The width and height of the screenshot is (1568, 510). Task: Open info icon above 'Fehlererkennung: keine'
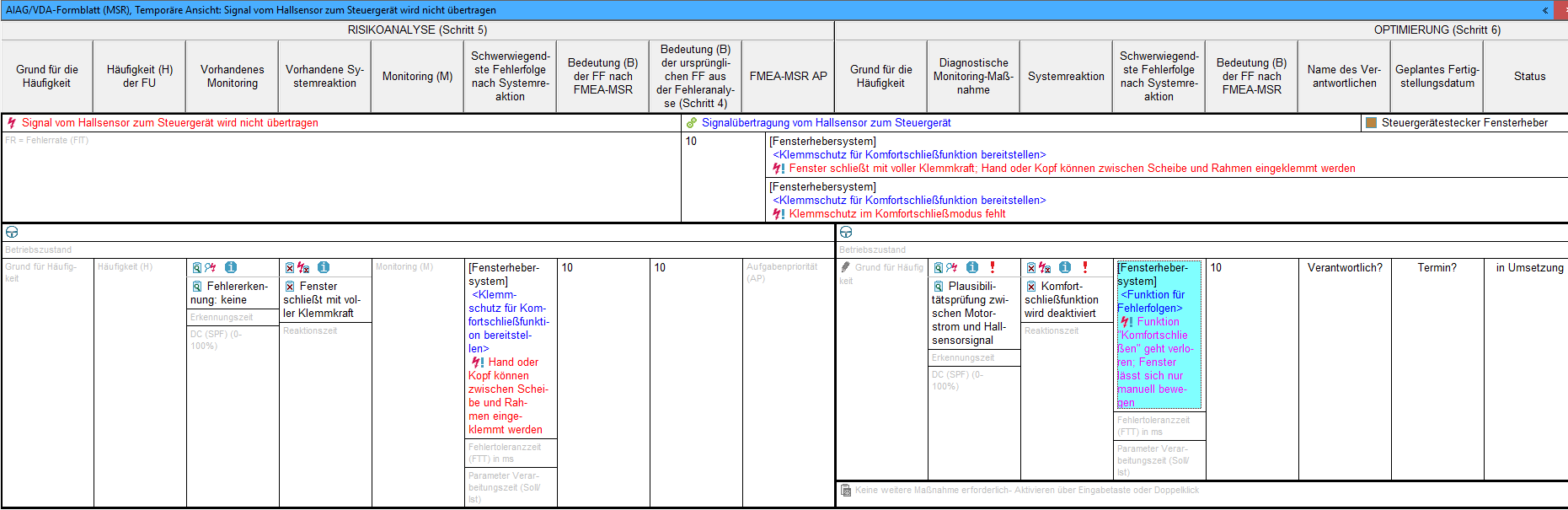click(231, 267)
